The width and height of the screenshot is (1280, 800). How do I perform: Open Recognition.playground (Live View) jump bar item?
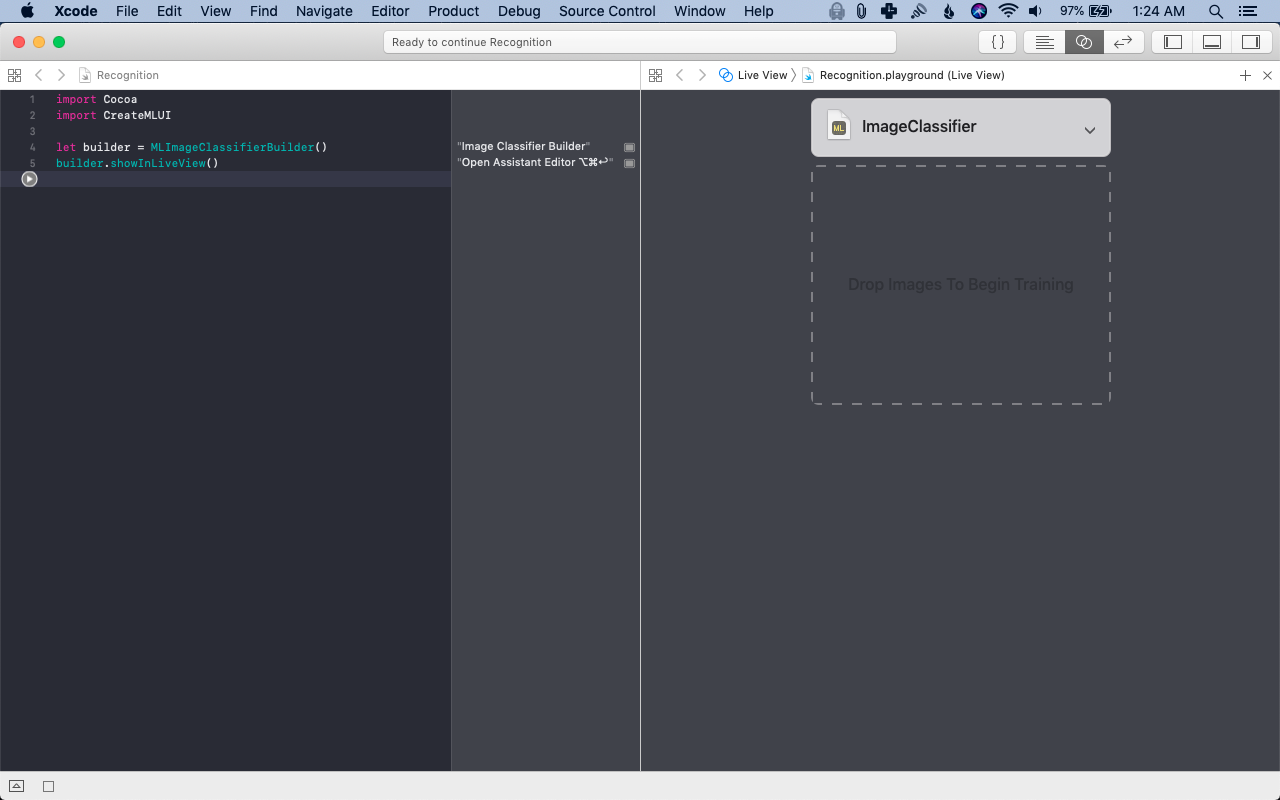click(x=904, y=75)
